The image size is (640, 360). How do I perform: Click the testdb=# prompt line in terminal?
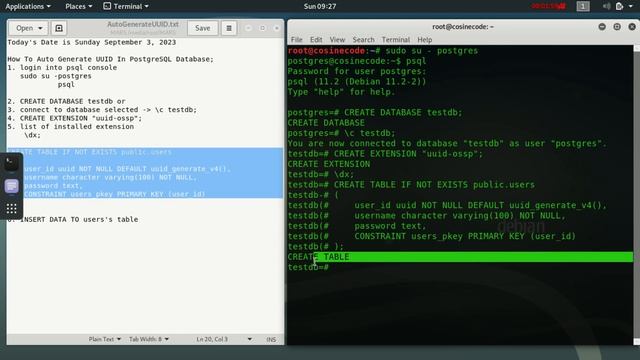coord(308,267)
